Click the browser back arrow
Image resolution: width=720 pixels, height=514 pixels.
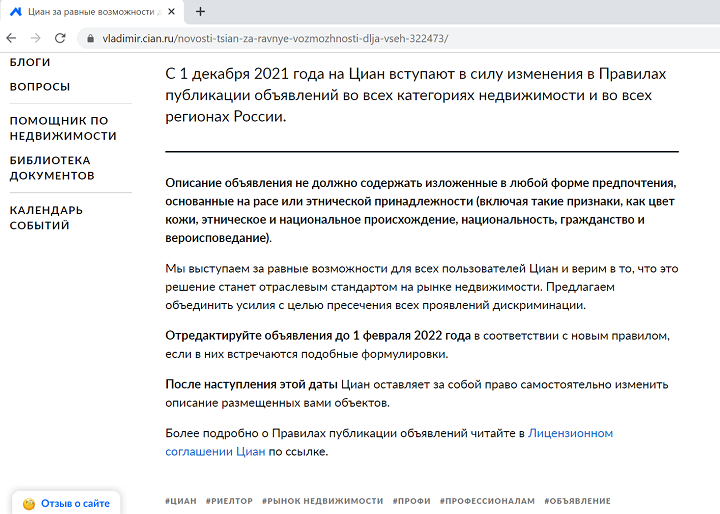click(11, 38)
